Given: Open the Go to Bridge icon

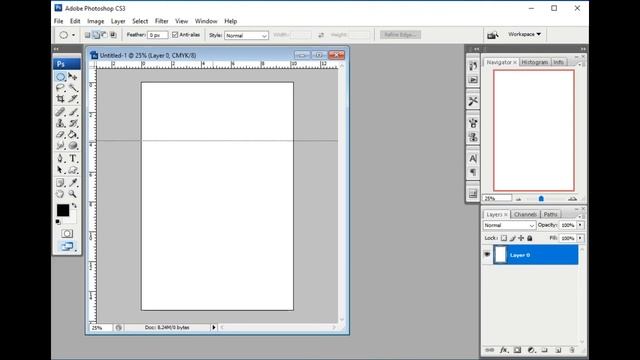Looking at the screenshot, I should pyautogui.click(x=493, y=35).
